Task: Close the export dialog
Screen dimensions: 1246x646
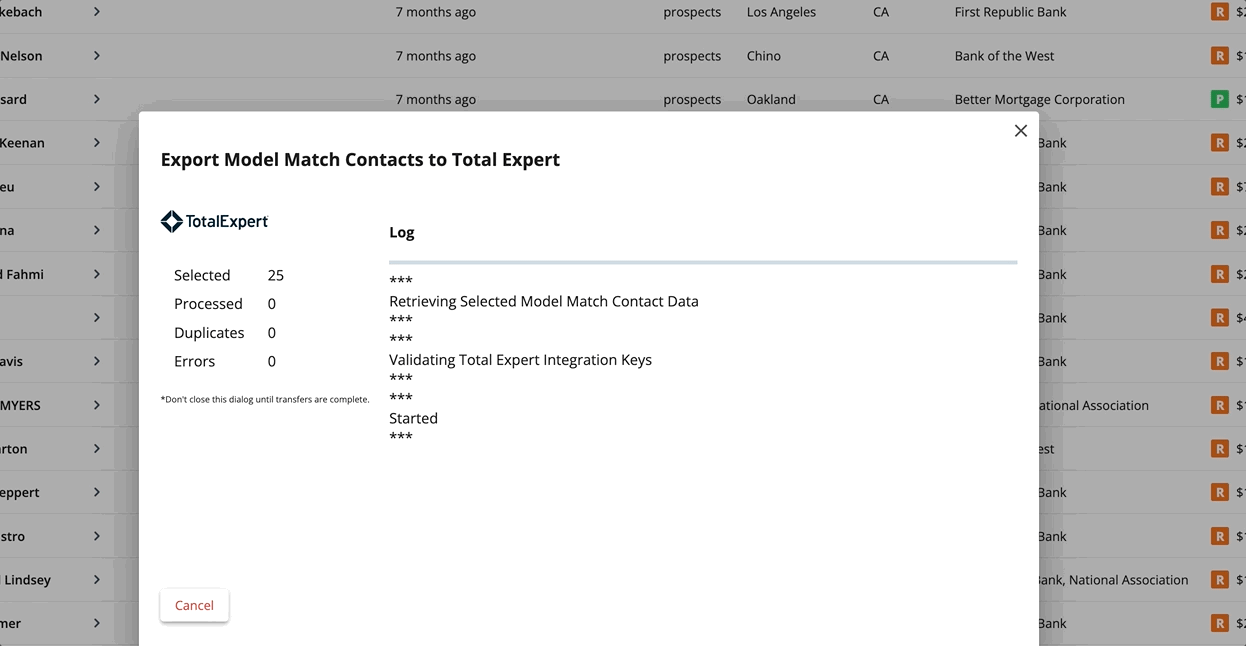Action: 1020,130
